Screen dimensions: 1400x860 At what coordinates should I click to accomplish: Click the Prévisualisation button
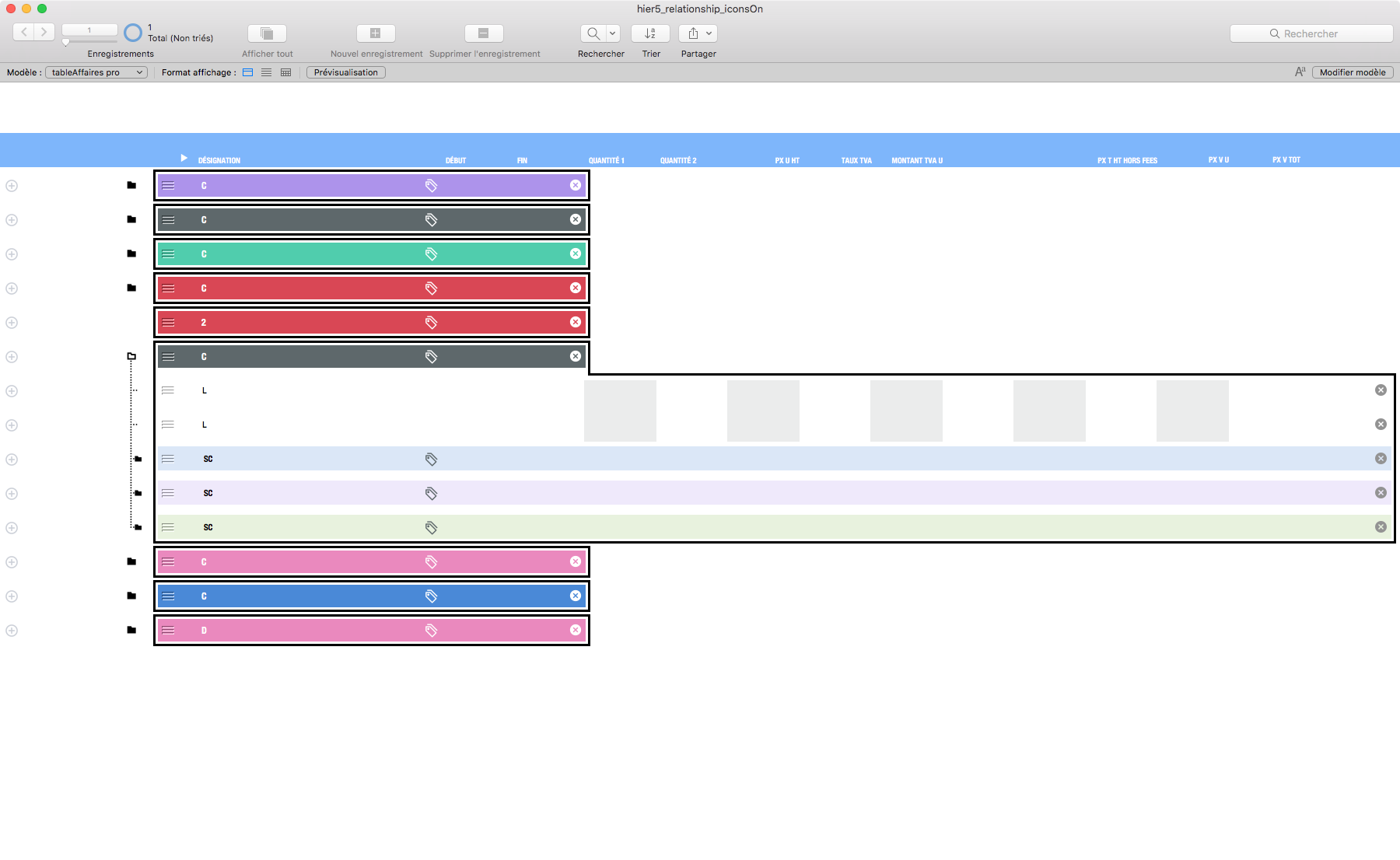pyautogui.click(x=346, y=72)
